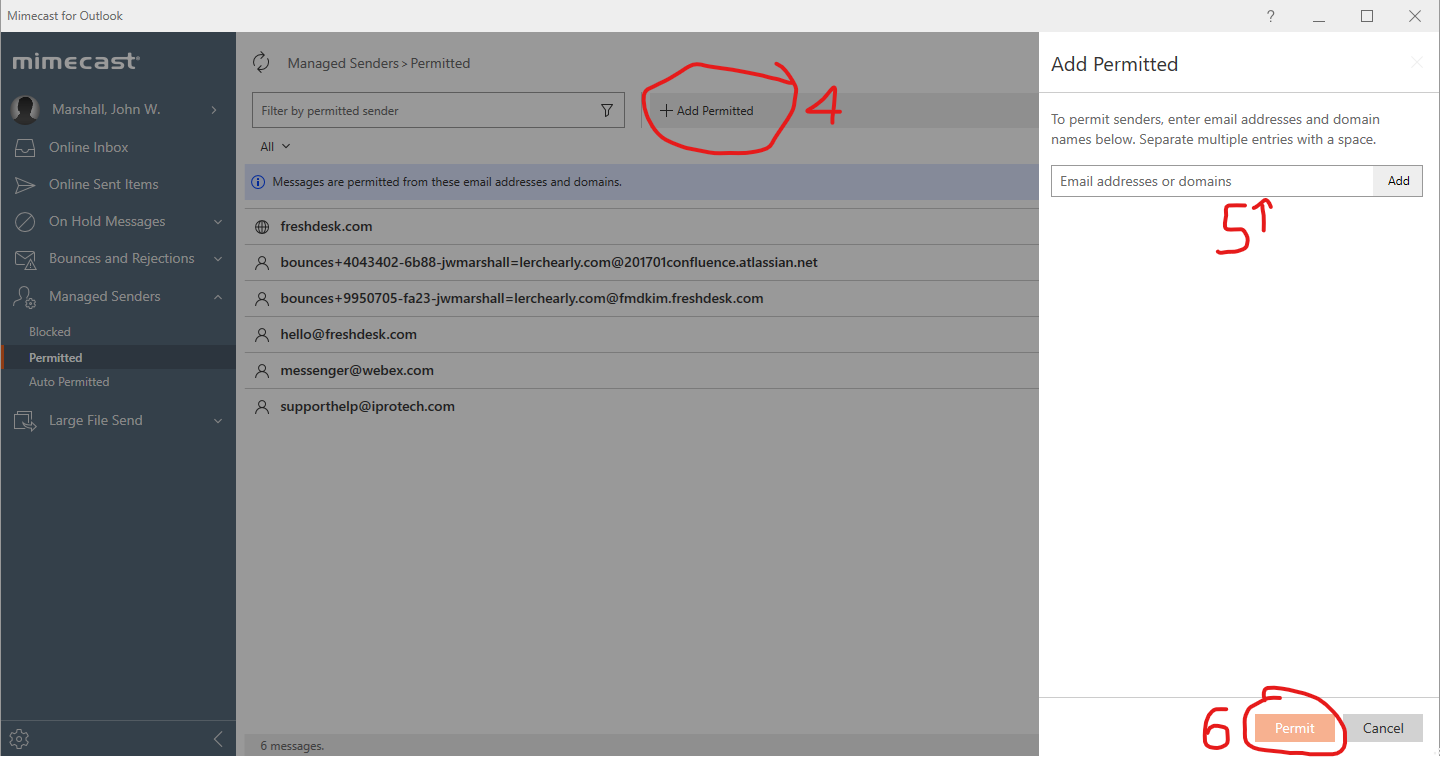Open the All filter dropdown

coord(274,146)
